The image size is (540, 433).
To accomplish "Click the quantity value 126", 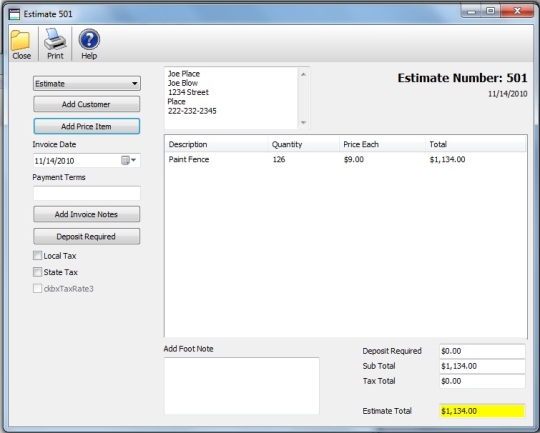I will tap(279, 159).
